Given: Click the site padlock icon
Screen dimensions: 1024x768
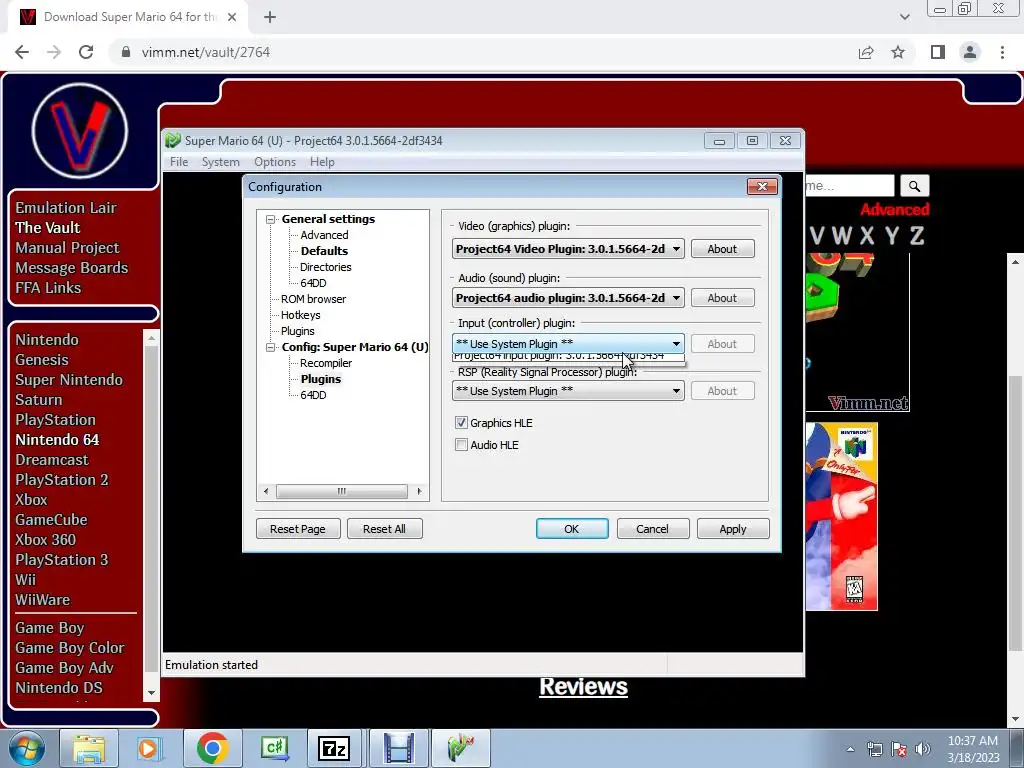Looking at the screenshot, I should point(126,52).
